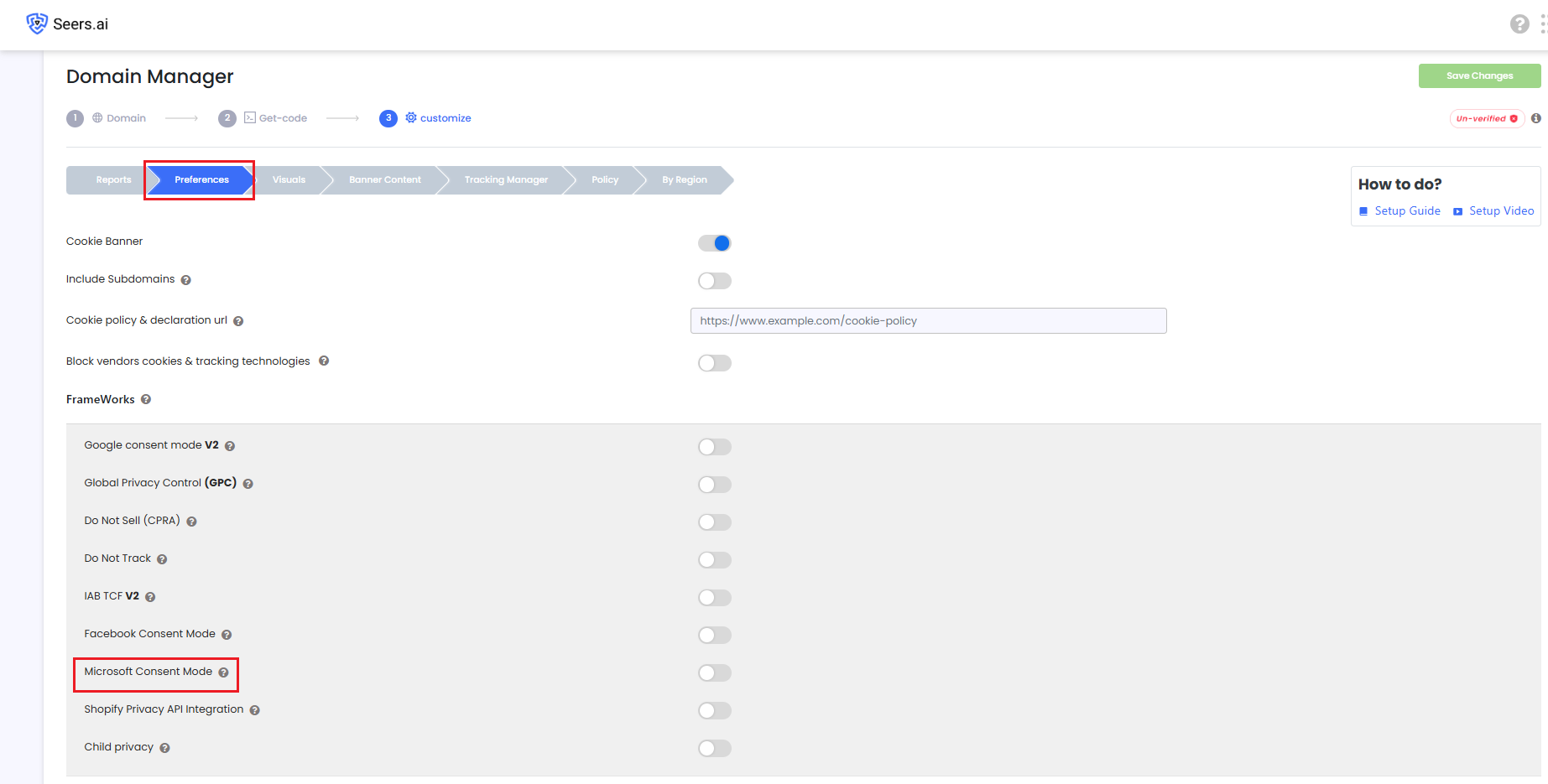Go to step 1 Domain
This screenshot has width=1548, height=784.
(107, 118)
